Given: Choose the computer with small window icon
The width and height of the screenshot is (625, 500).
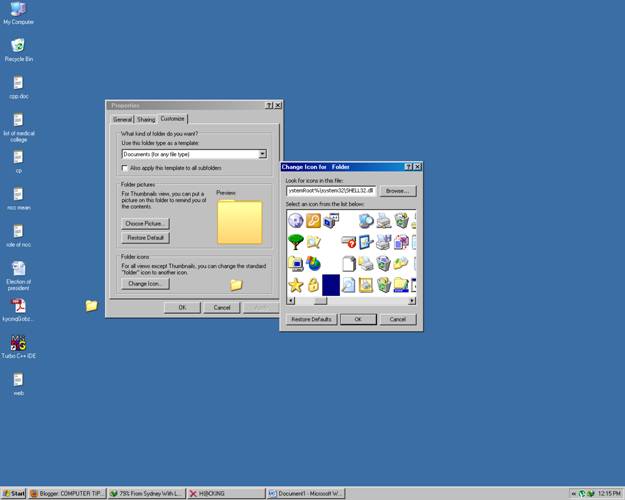Looking at the screenshot, I should point(331,220).
